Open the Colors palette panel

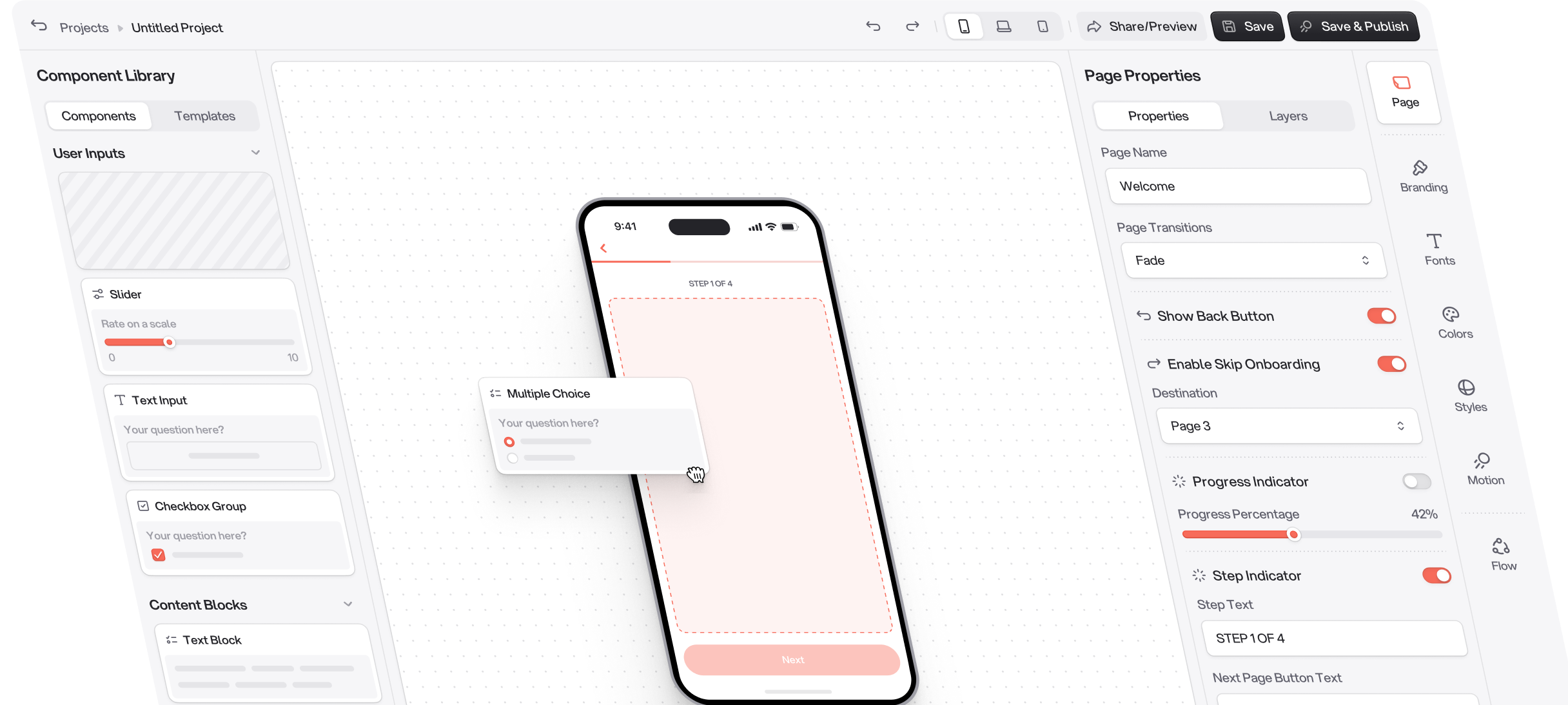point(1454,323)
